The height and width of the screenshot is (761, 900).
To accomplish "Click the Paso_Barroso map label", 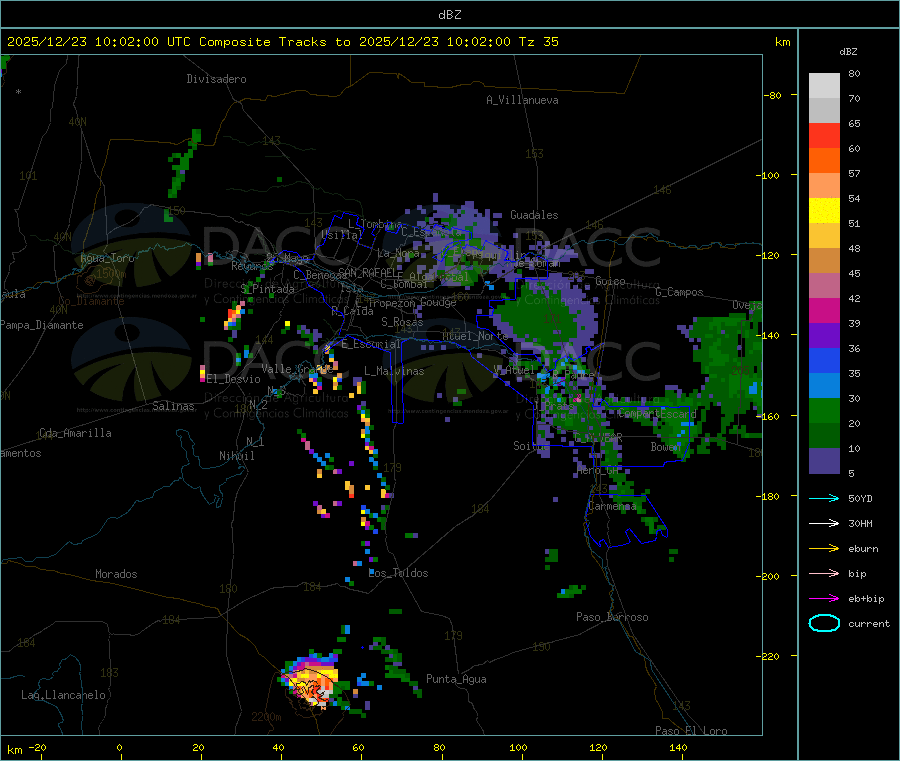I will point(612,617).
